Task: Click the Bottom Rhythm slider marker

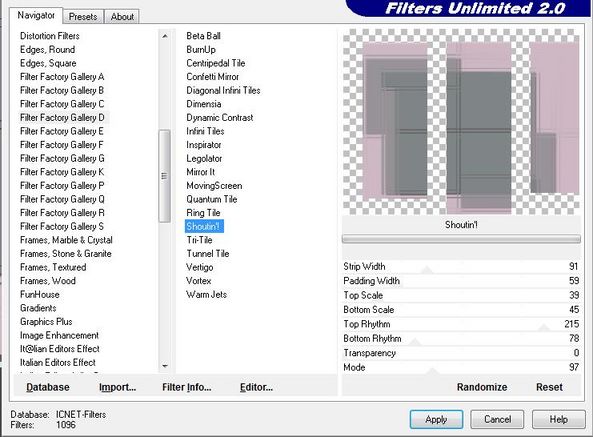Action: click(415, 342)
